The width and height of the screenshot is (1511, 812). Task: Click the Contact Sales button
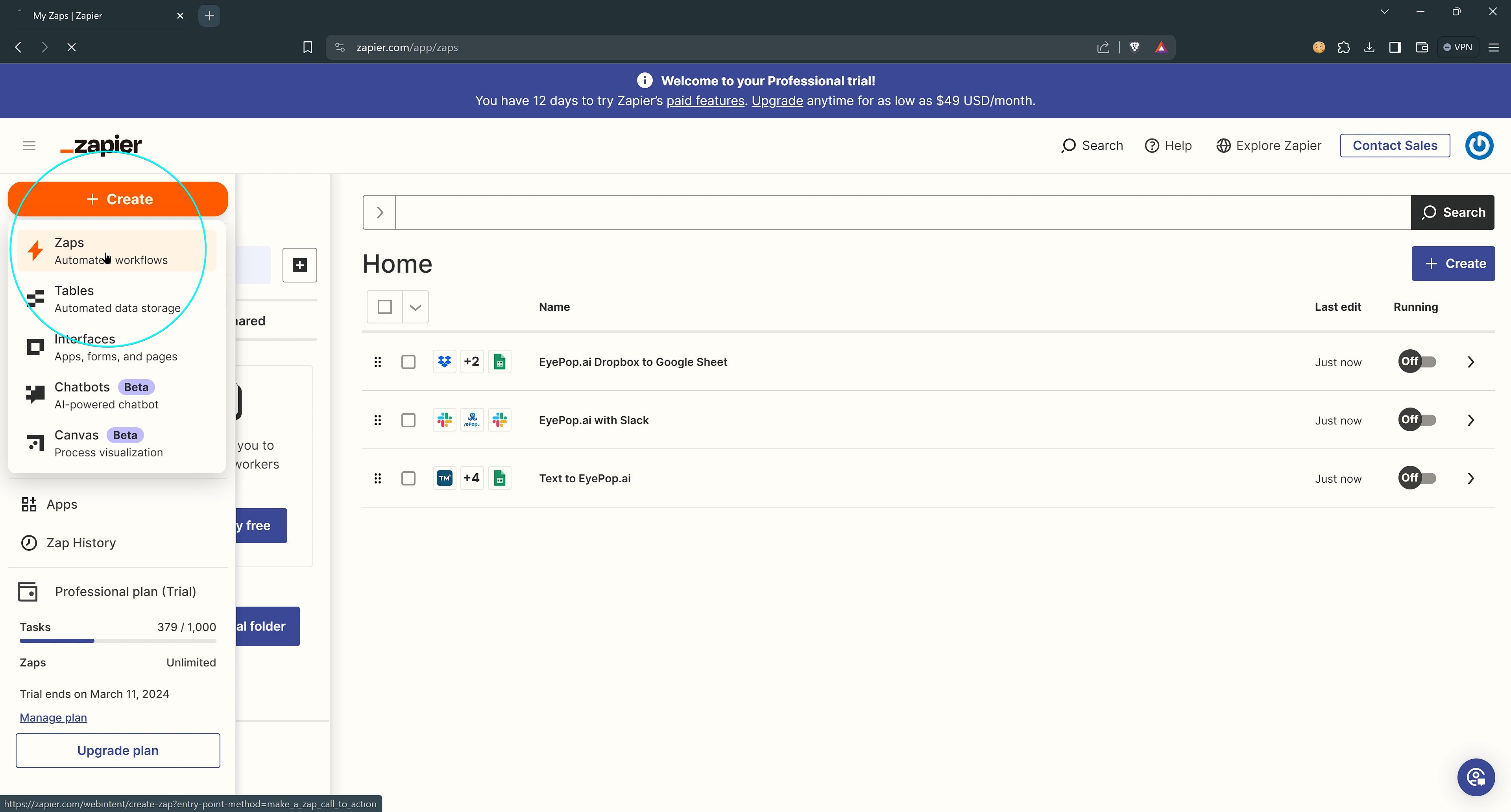click(1395, 145)
